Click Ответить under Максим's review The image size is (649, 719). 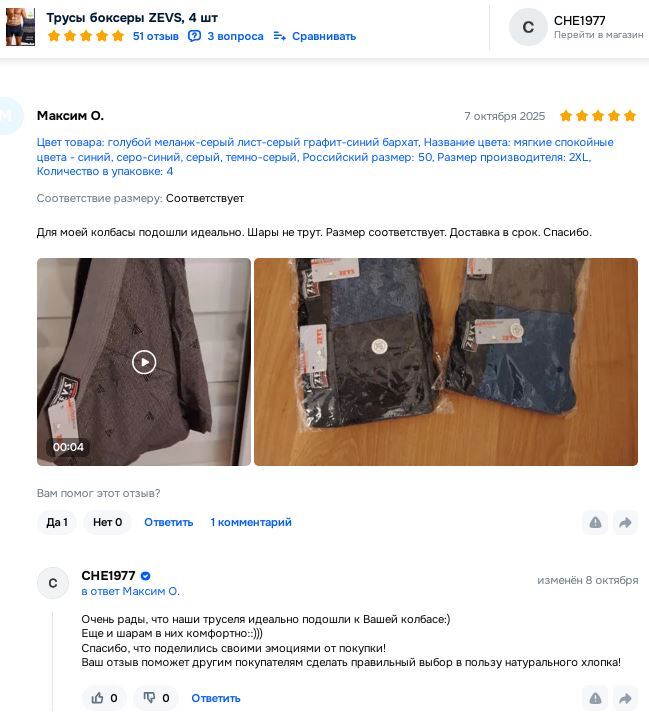(x=168, y=522)
